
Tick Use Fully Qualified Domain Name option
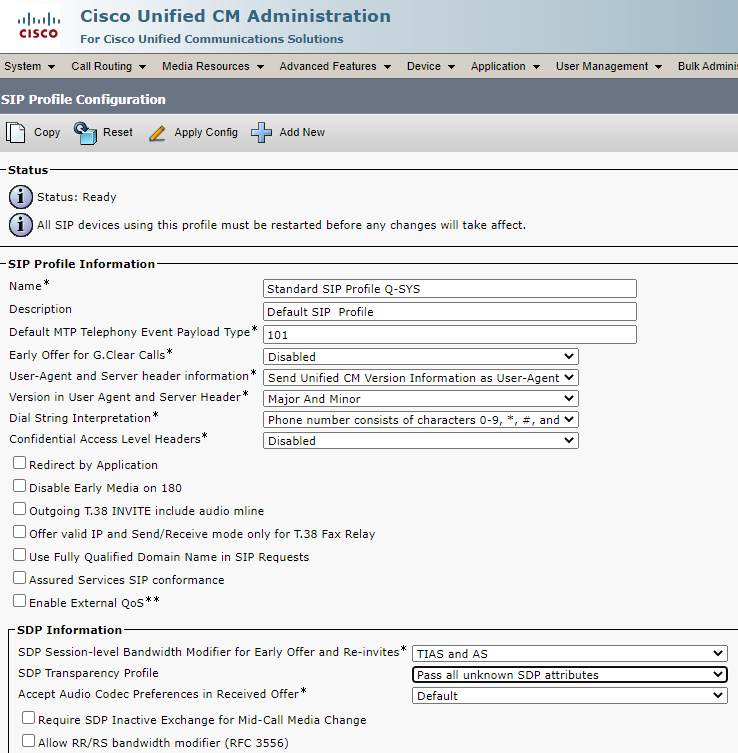[x=20, y=555]
